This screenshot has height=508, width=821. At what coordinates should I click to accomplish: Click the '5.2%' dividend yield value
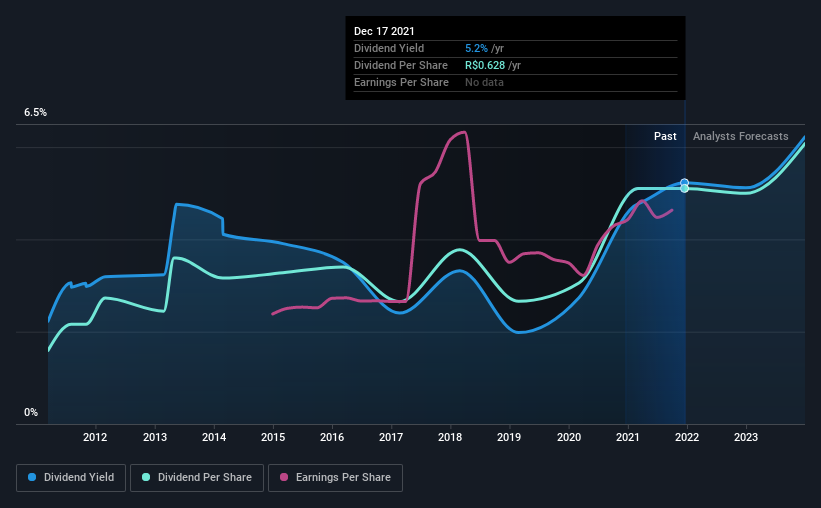click(476, 48)
